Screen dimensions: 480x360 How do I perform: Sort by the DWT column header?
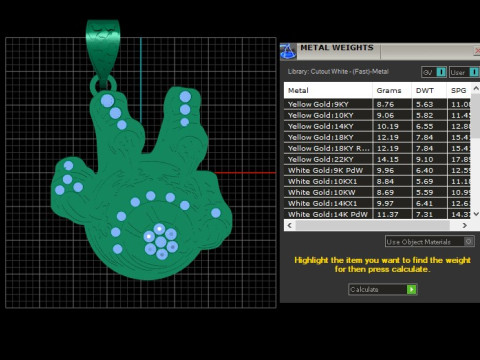point(429,90)
